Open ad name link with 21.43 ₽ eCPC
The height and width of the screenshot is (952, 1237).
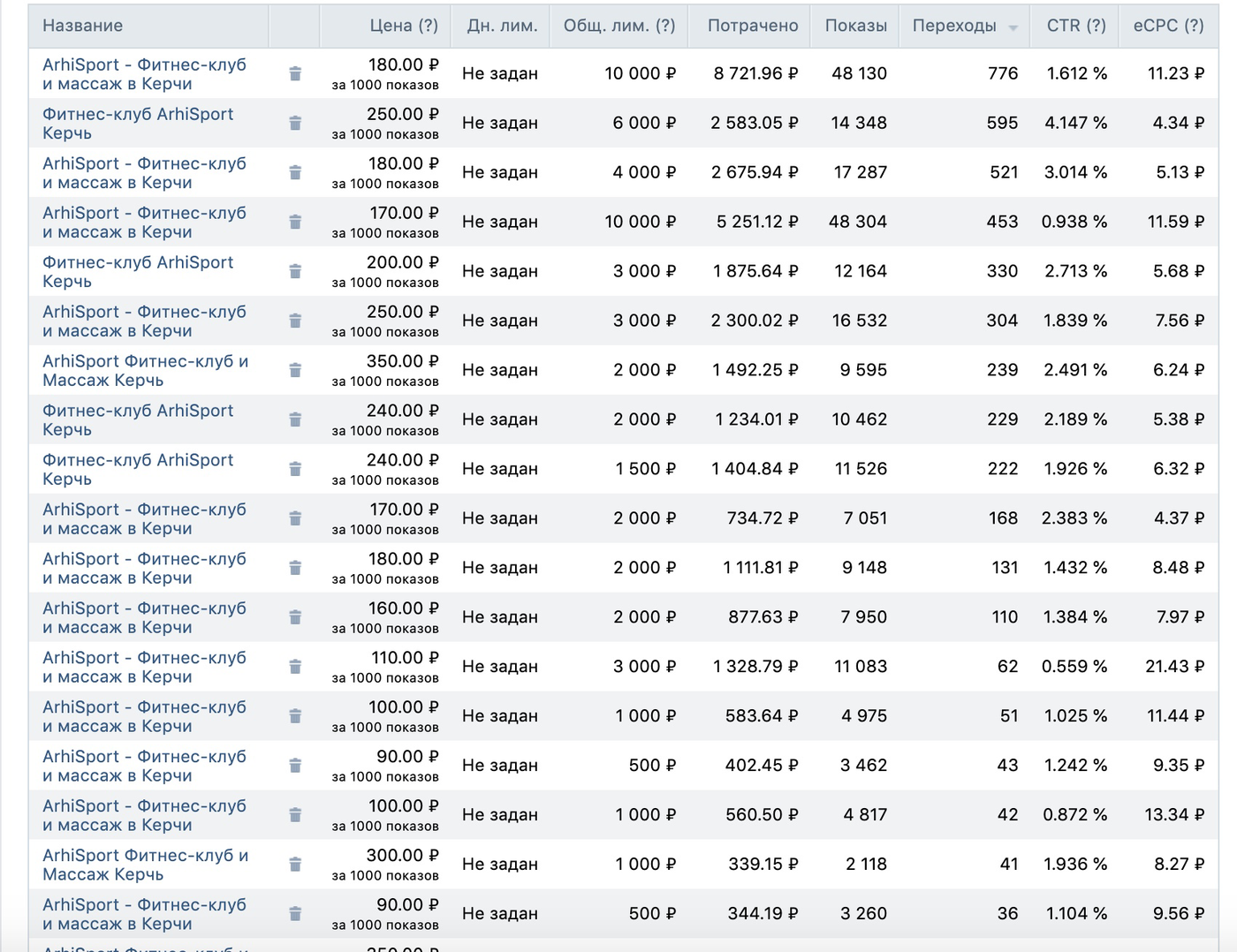click(144, 668)
